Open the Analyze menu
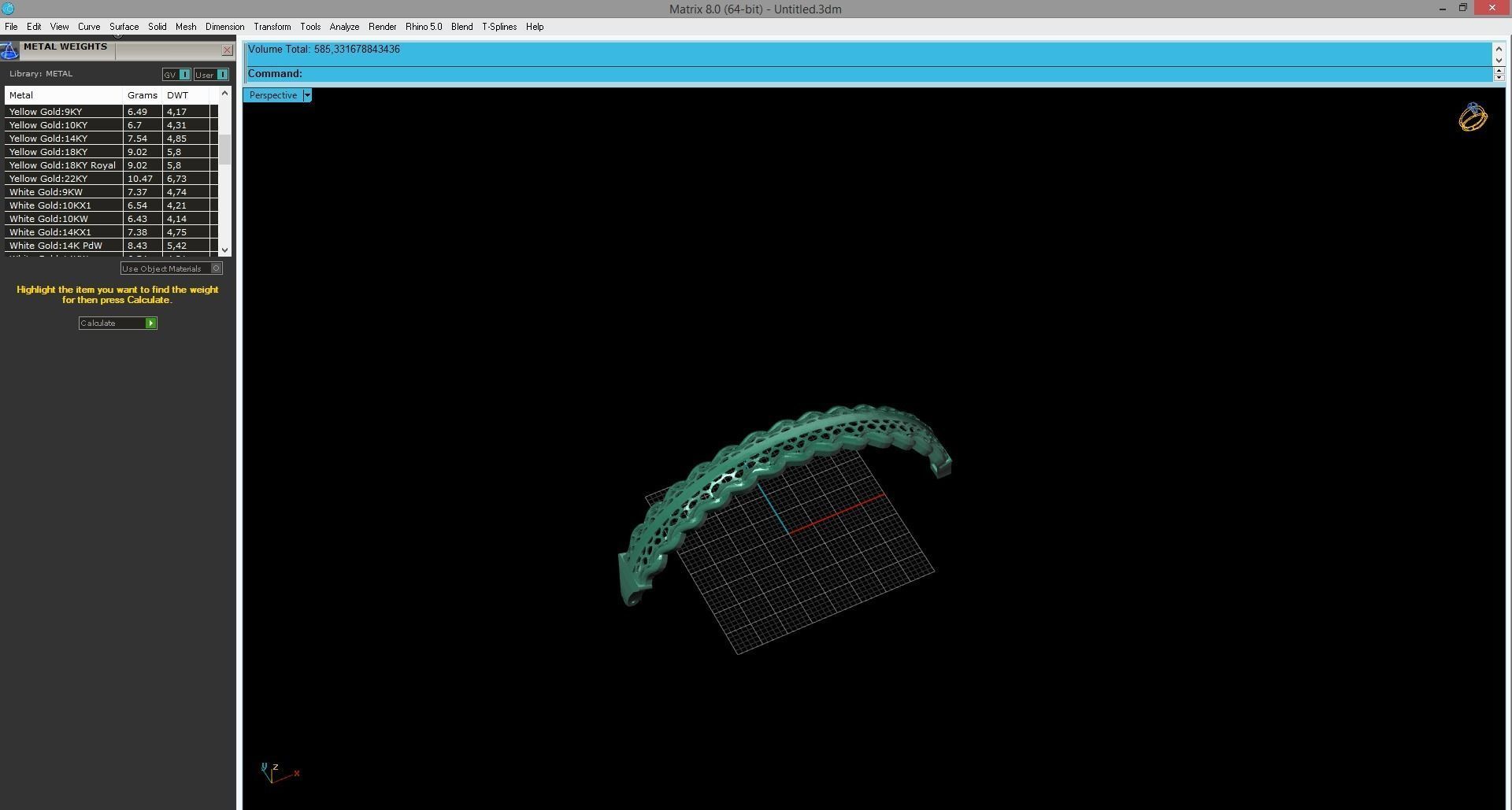The image size is (1512, 810). (344, 27)
